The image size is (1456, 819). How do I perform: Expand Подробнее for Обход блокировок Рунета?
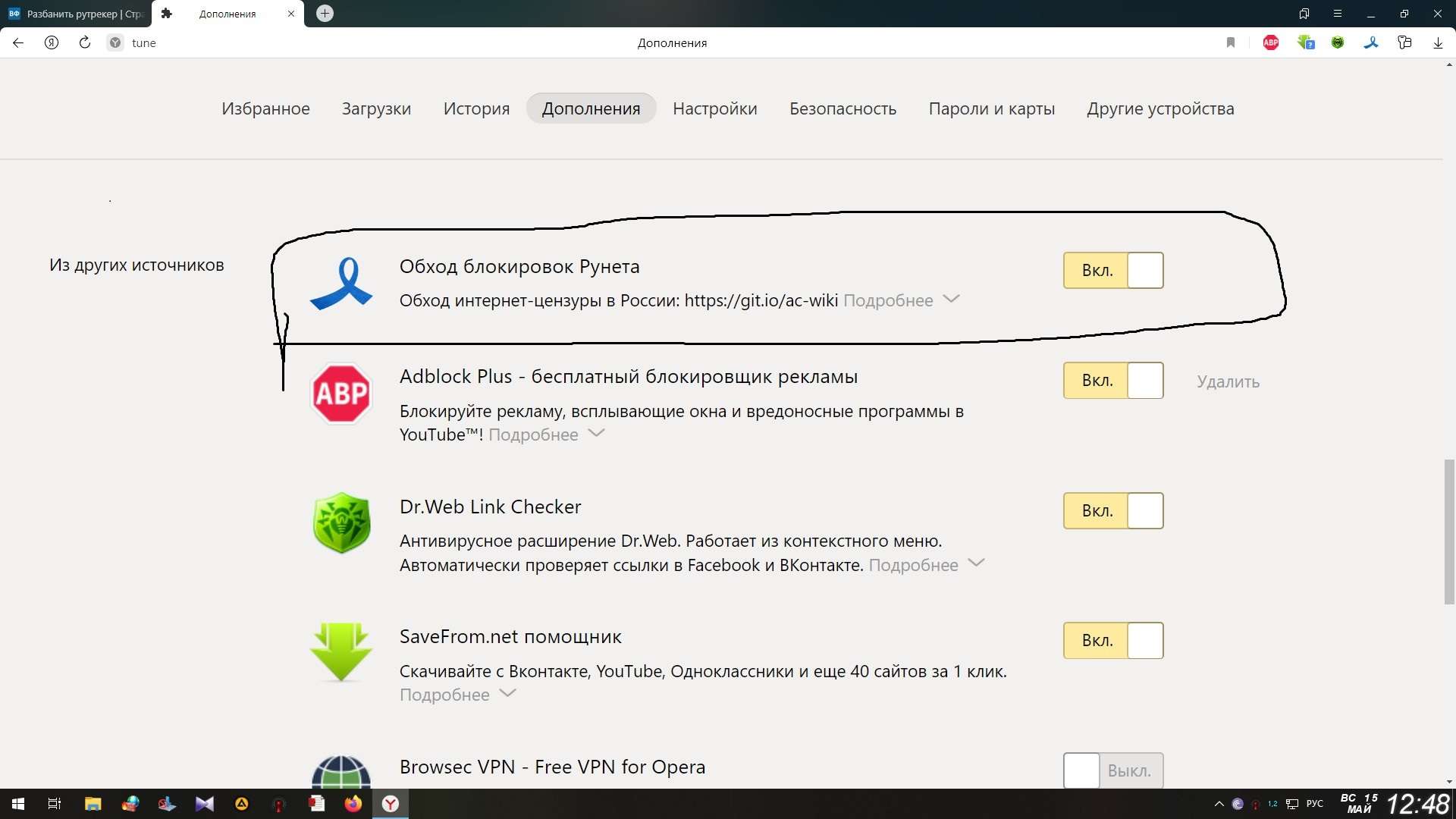tap(901, 300)
